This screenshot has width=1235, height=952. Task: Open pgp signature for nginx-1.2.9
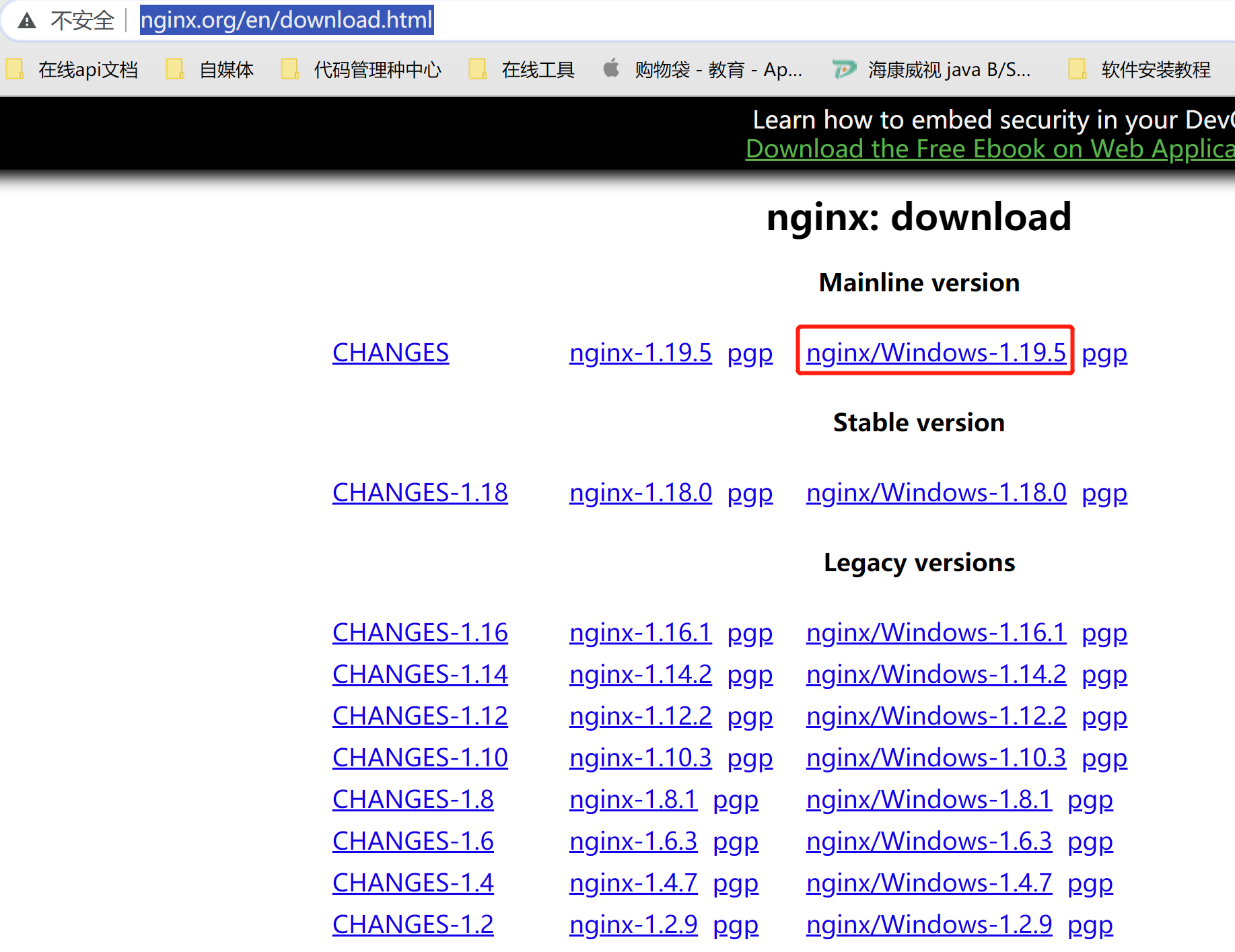736,926
